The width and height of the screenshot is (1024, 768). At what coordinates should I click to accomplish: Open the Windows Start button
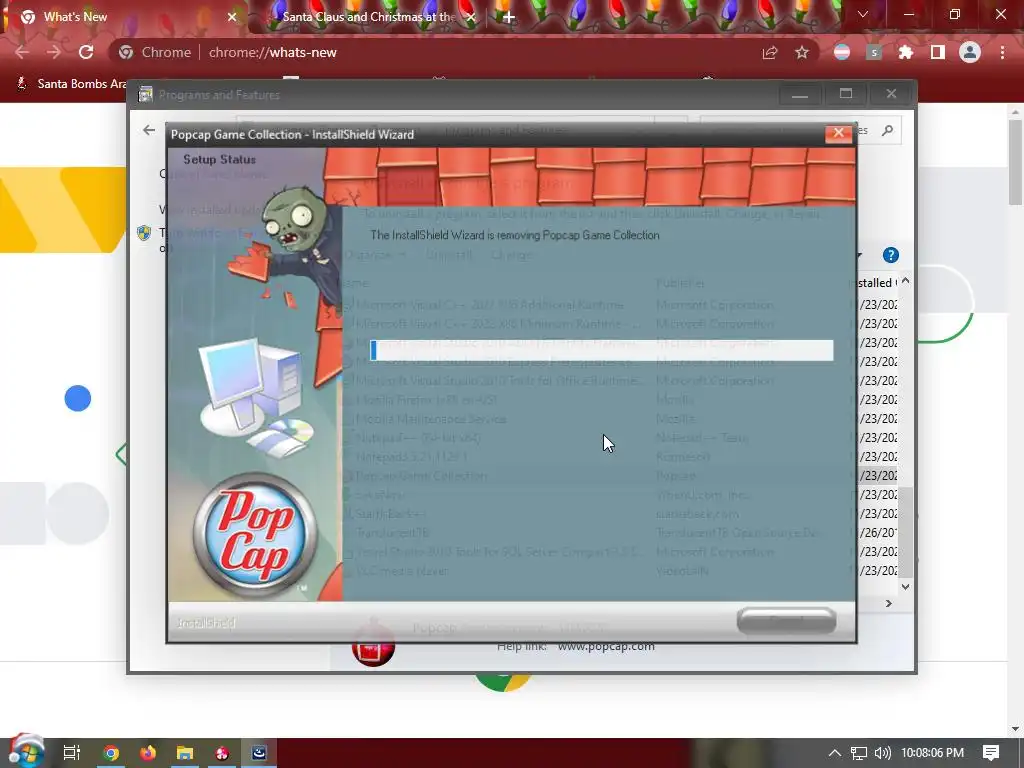pos(25,752)
